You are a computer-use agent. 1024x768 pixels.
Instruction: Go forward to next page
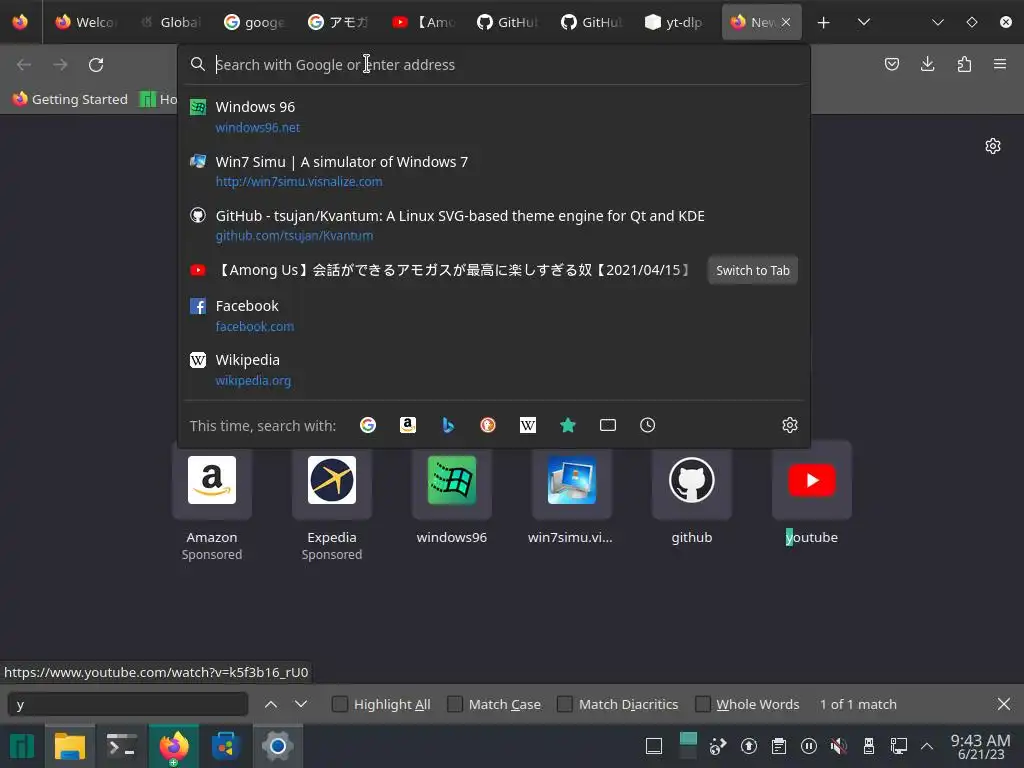point(60,65)
